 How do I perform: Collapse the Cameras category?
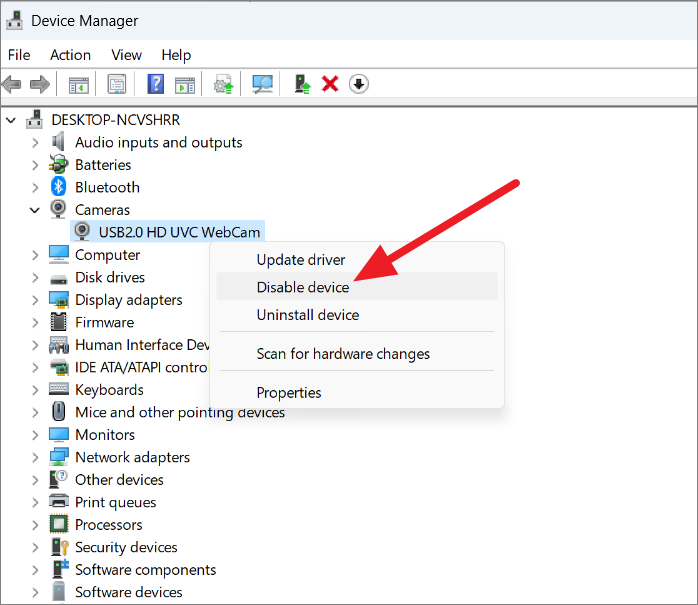pyautogui.click(x=35, y=210)
